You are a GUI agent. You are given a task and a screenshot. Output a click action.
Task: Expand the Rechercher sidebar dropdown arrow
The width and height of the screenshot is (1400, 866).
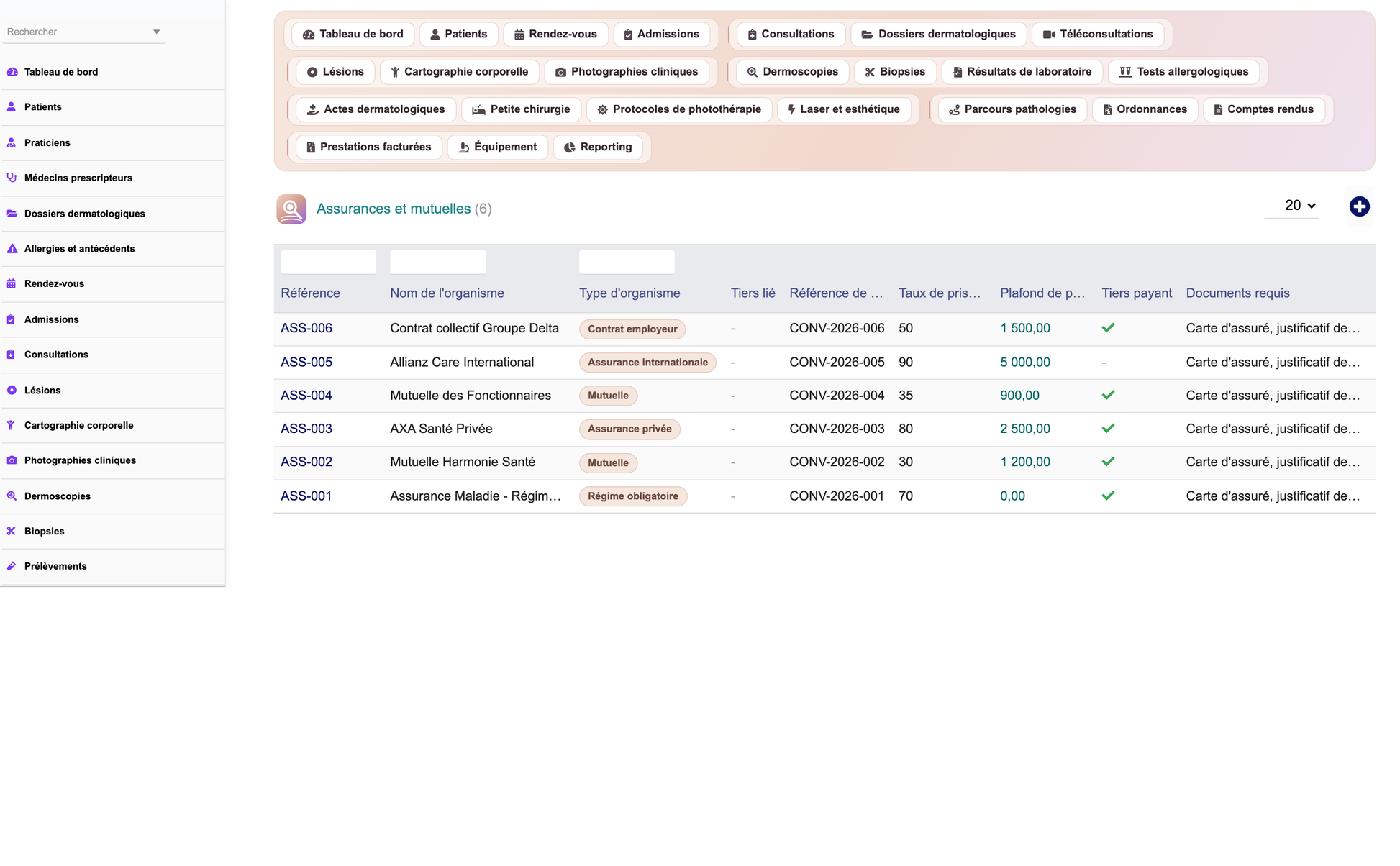tap(156, 32)
